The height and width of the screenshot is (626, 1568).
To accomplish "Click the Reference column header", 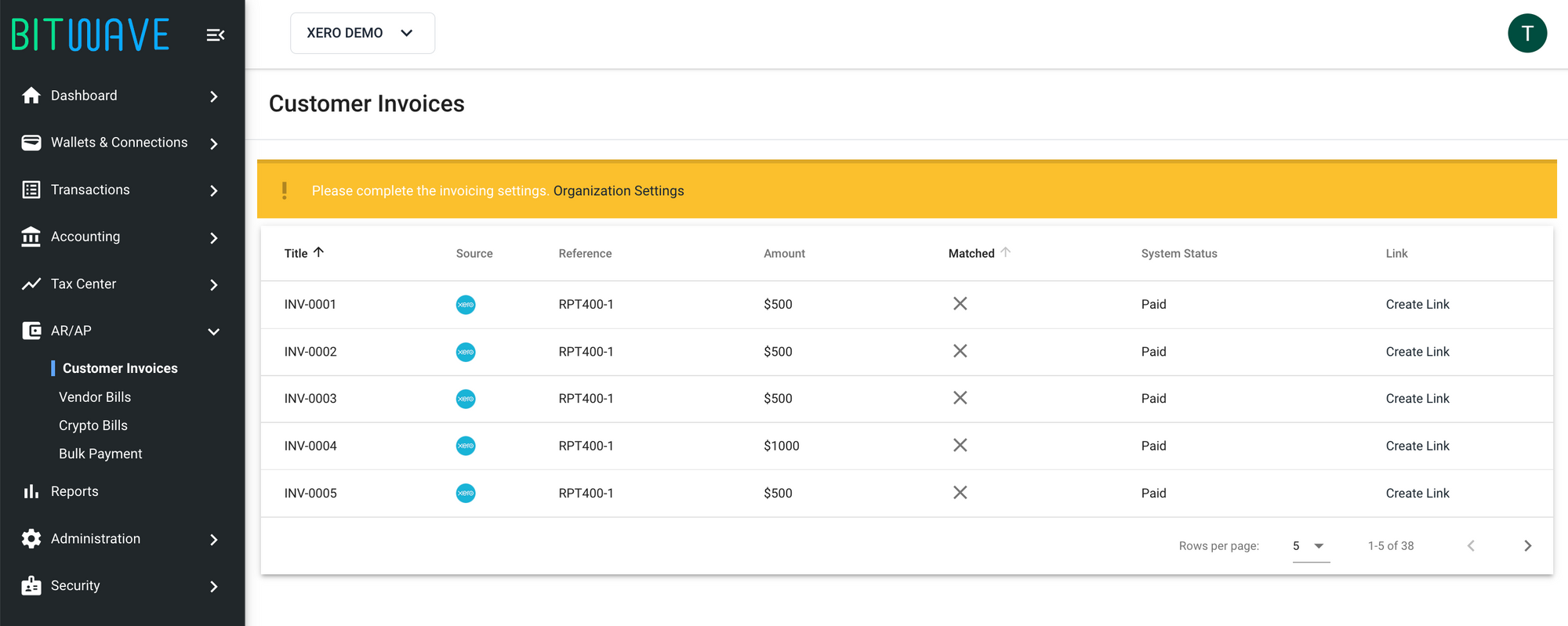I will pos(585,253).
